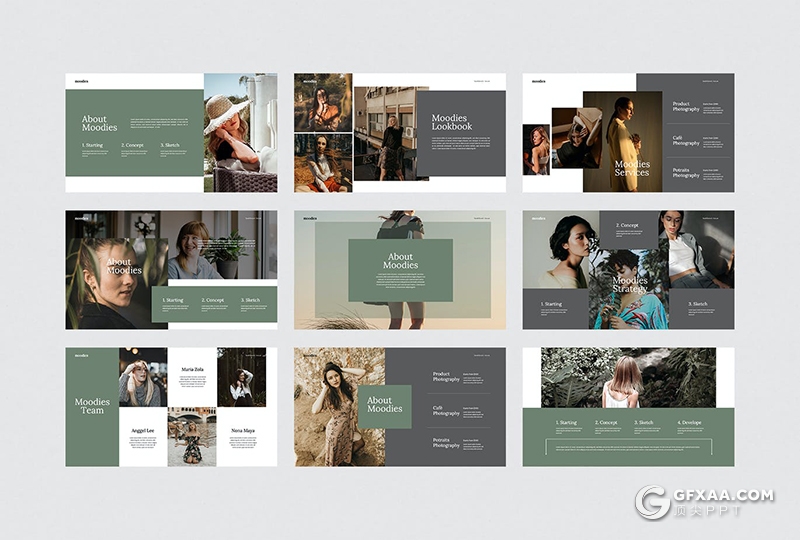Click the GFXAA circular G logo icon

[x=654, y=502]
